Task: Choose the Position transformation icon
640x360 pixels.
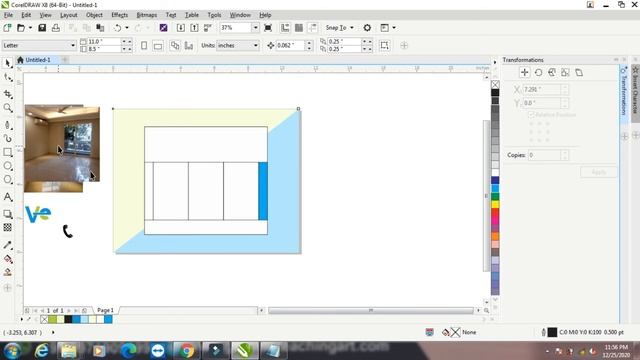Action: click(524, 73)
